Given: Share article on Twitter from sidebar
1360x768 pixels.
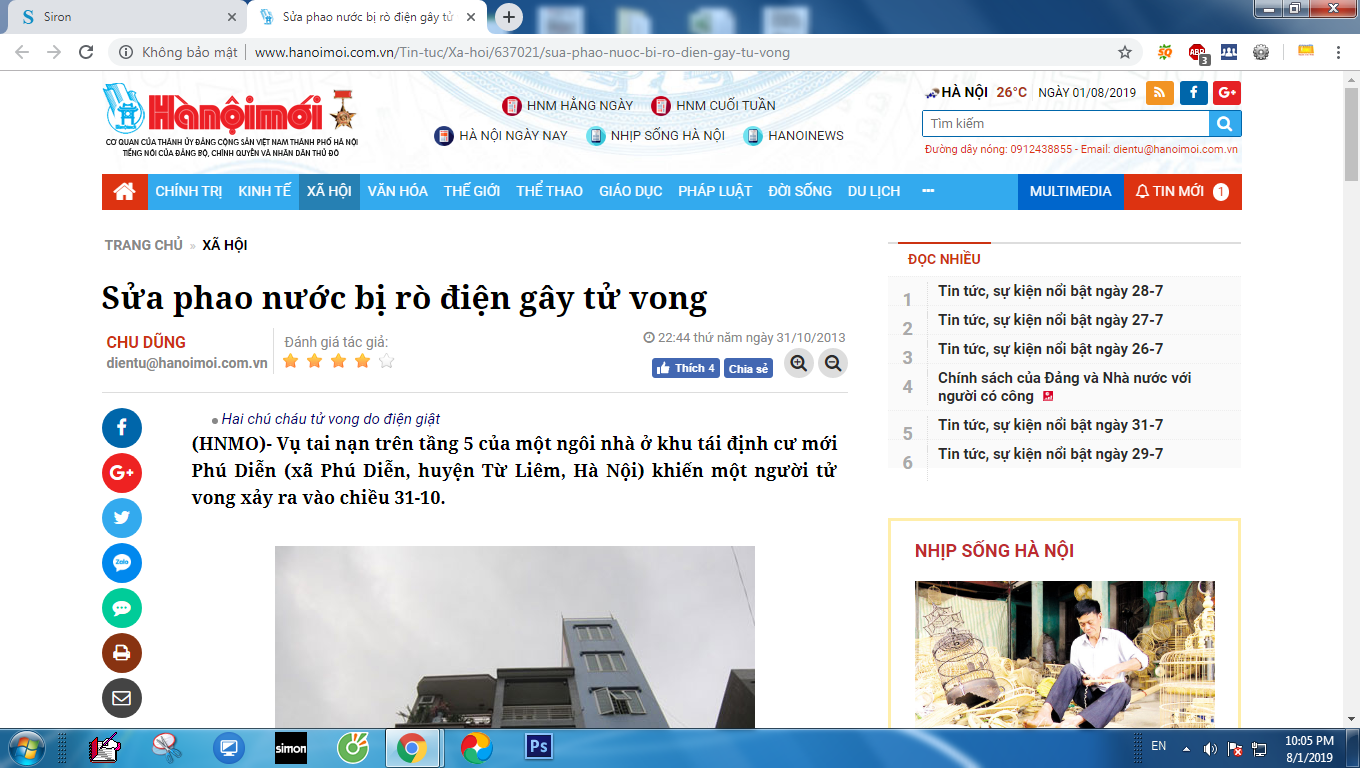Looking at the screenshot, I should (x=122, y=518).
